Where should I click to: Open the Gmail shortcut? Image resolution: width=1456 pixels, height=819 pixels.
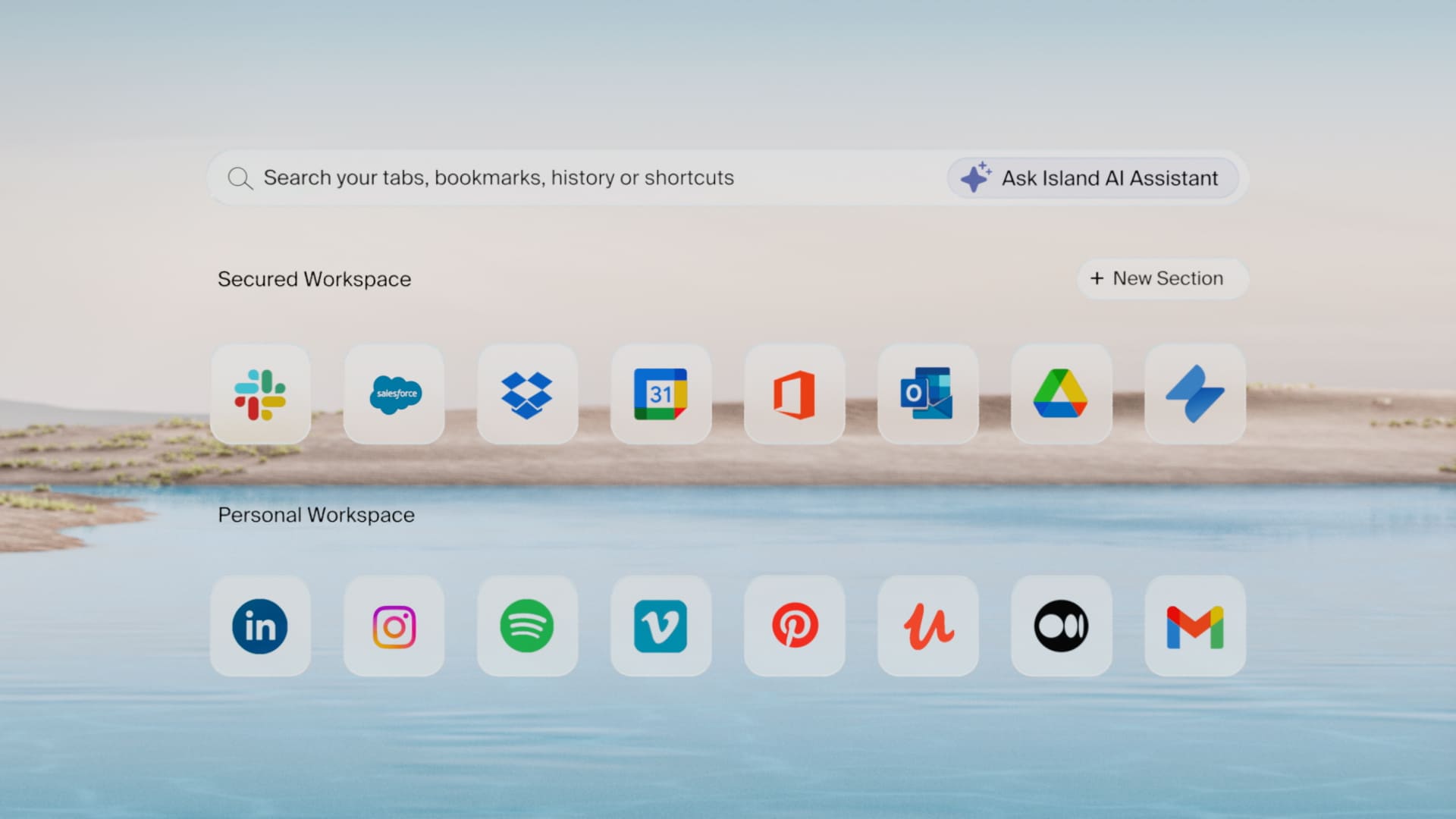click(x=1194, y=626)
